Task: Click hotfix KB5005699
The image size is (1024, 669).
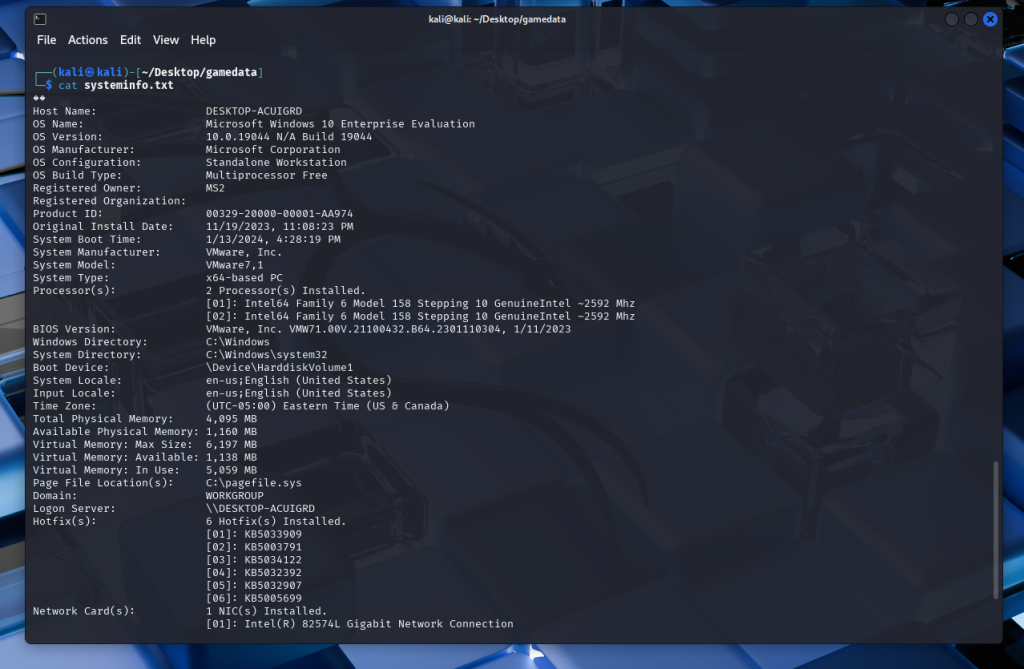Action: (273, 598)
